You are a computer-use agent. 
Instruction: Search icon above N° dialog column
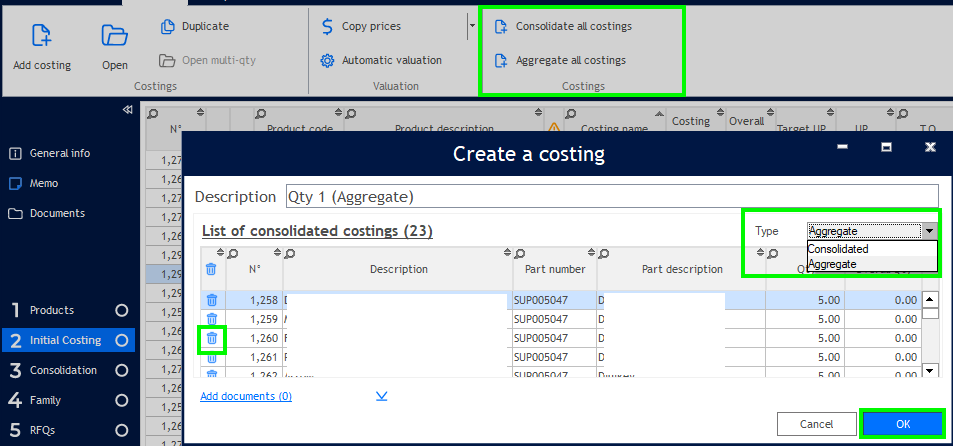click(232, 253)
